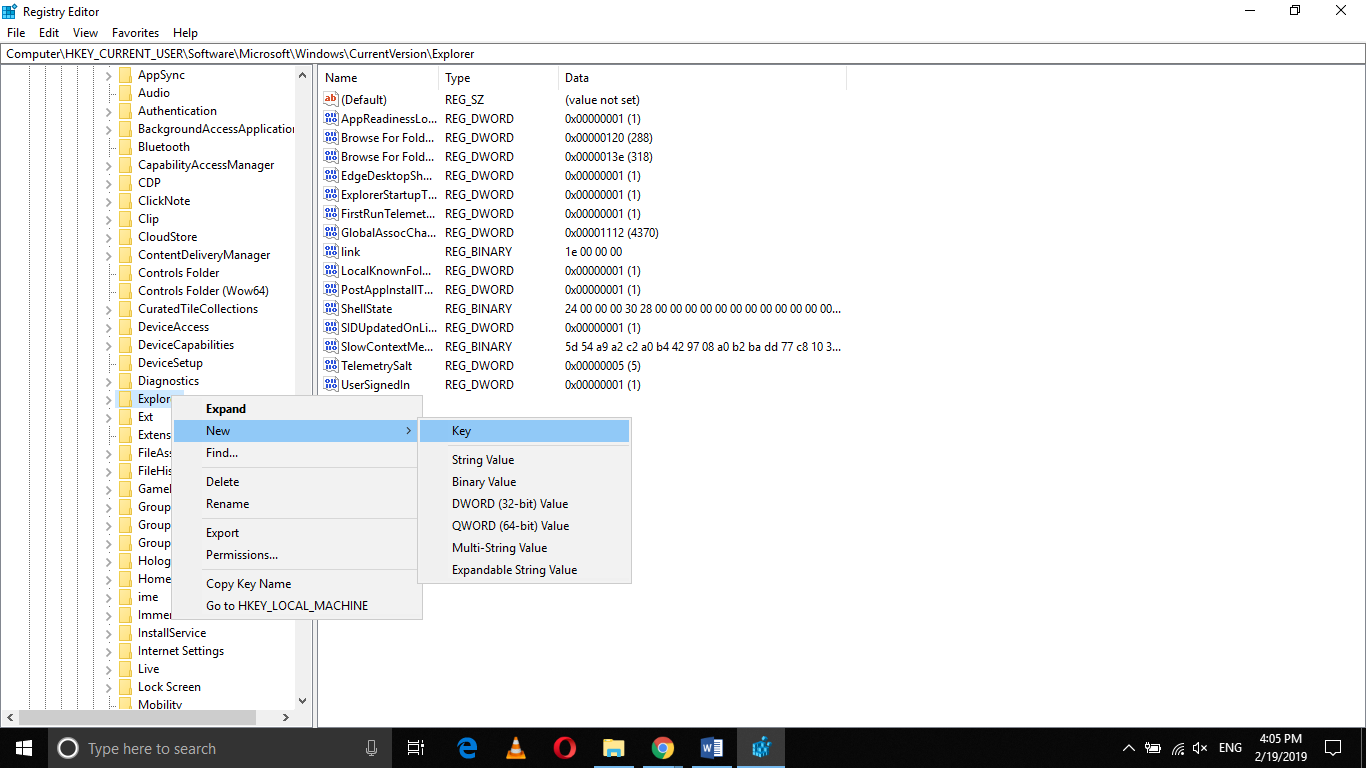Viewport: 1366px width, 768px height.
Task: Click the AppSync folder icon
Action: pyautogui.click(x=125, y=75)
